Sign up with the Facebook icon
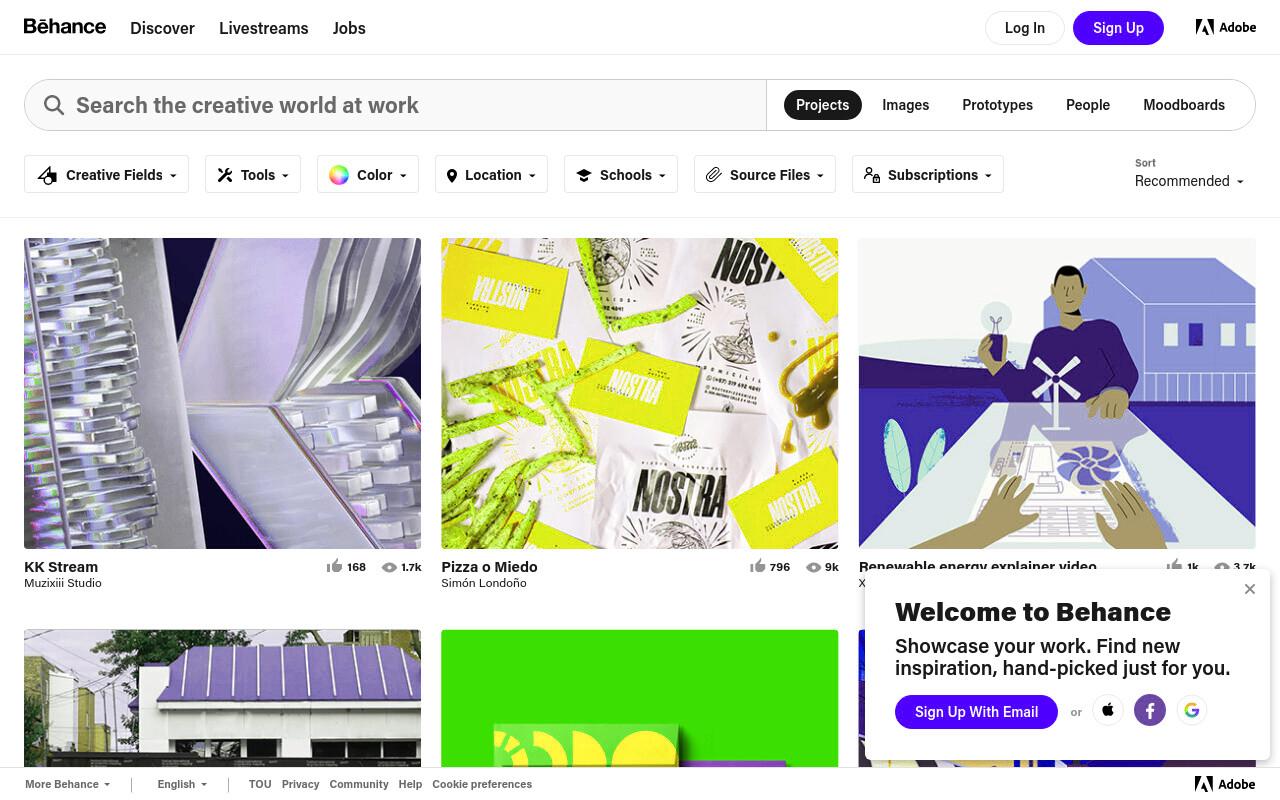 (x=1150, y=710)
